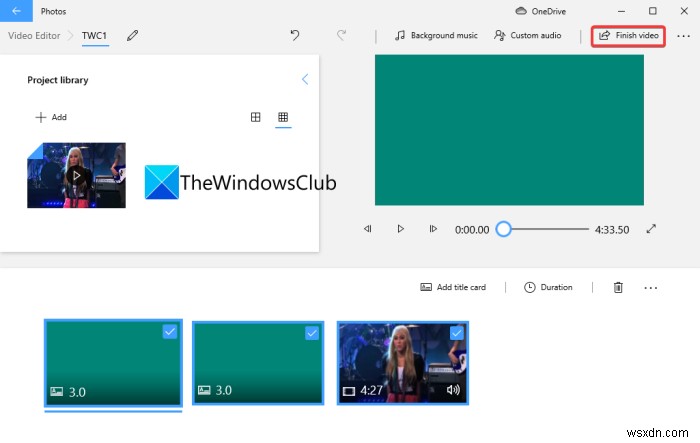The height and width of the screenshot is (443, 700).
Task: Maximize the Photos window
Action: point(653,11)
